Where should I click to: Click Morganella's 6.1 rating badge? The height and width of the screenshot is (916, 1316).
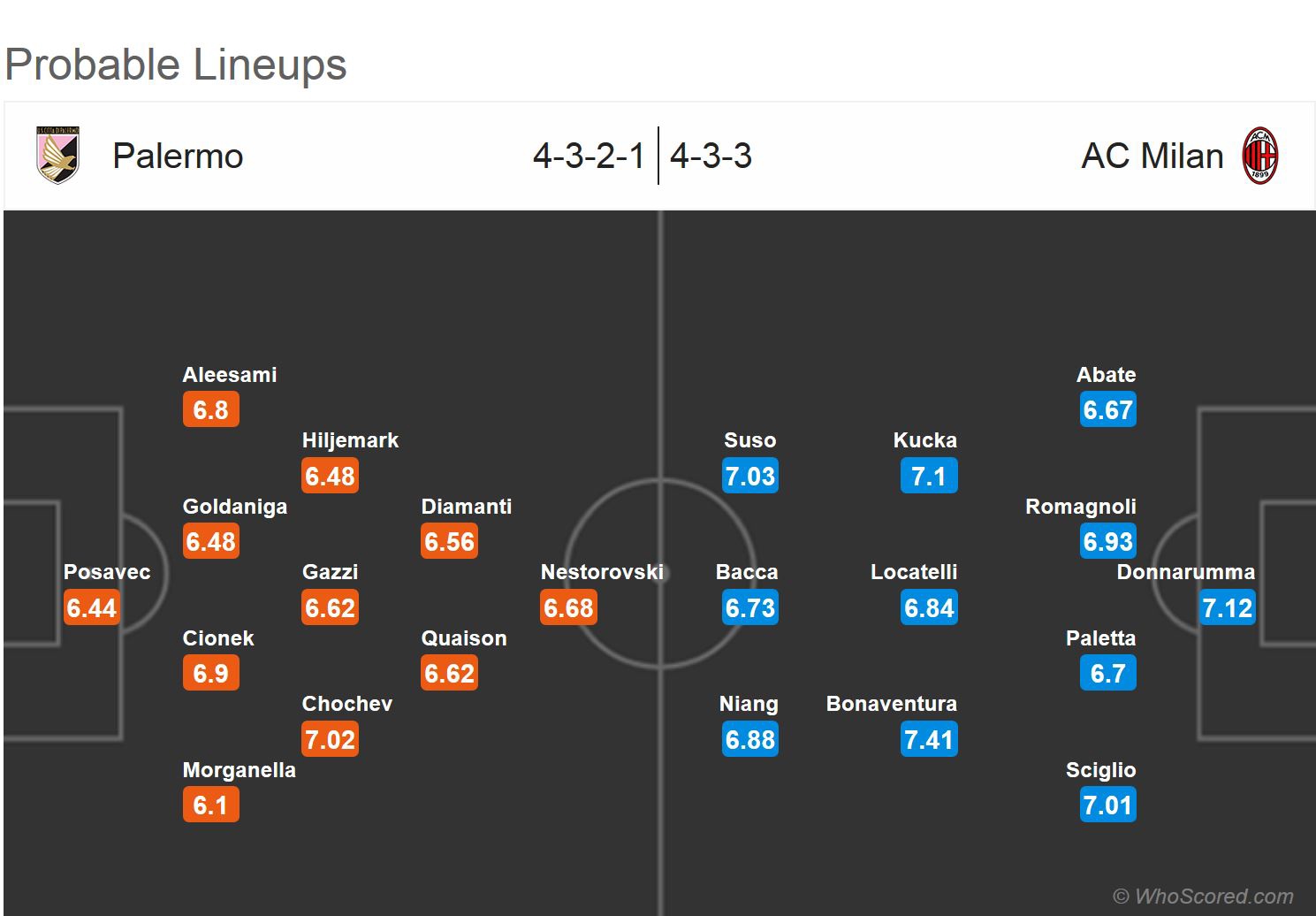pyautogui.click(x=210, y=805)
